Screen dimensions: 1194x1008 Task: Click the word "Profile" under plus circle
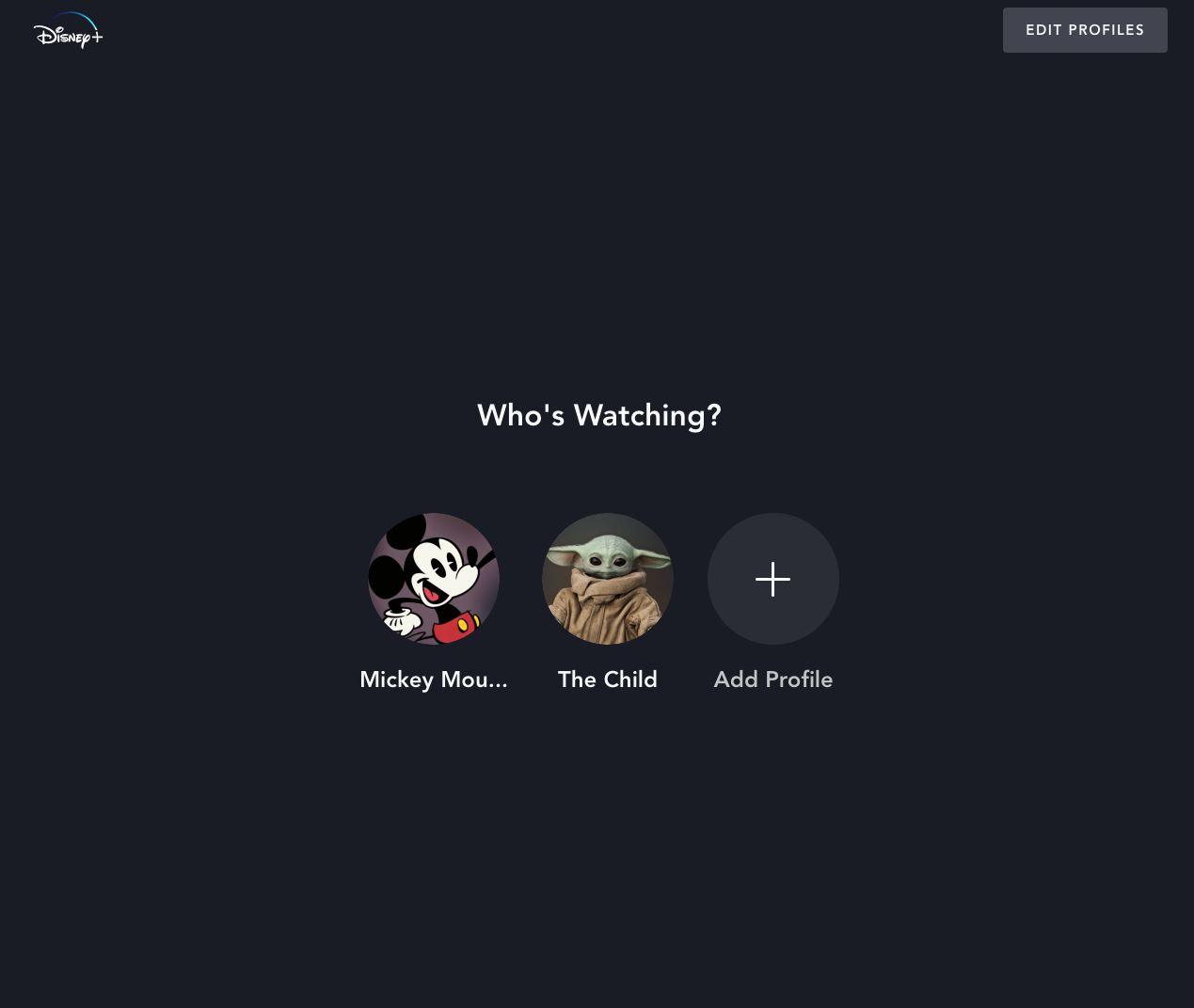pos(799,680)
